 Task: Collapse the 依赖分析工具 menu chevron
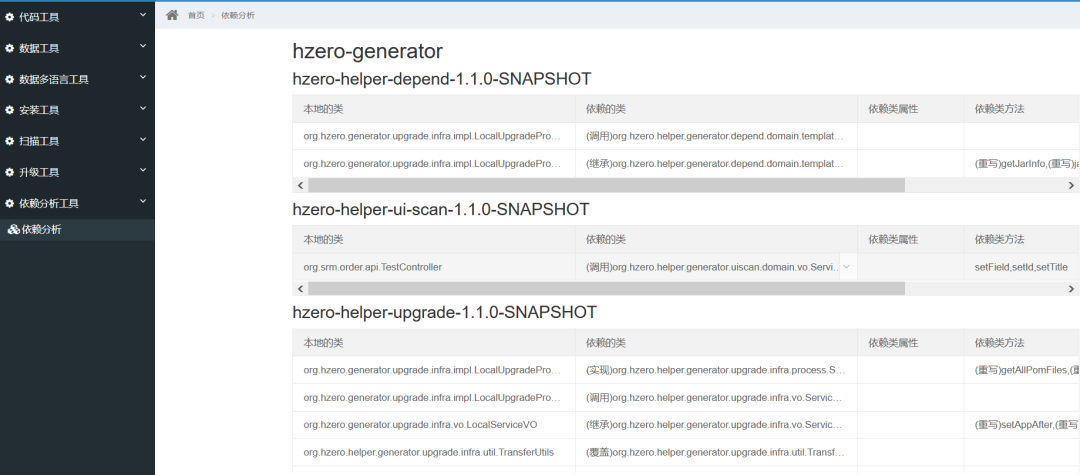click(x=143, y=201)
